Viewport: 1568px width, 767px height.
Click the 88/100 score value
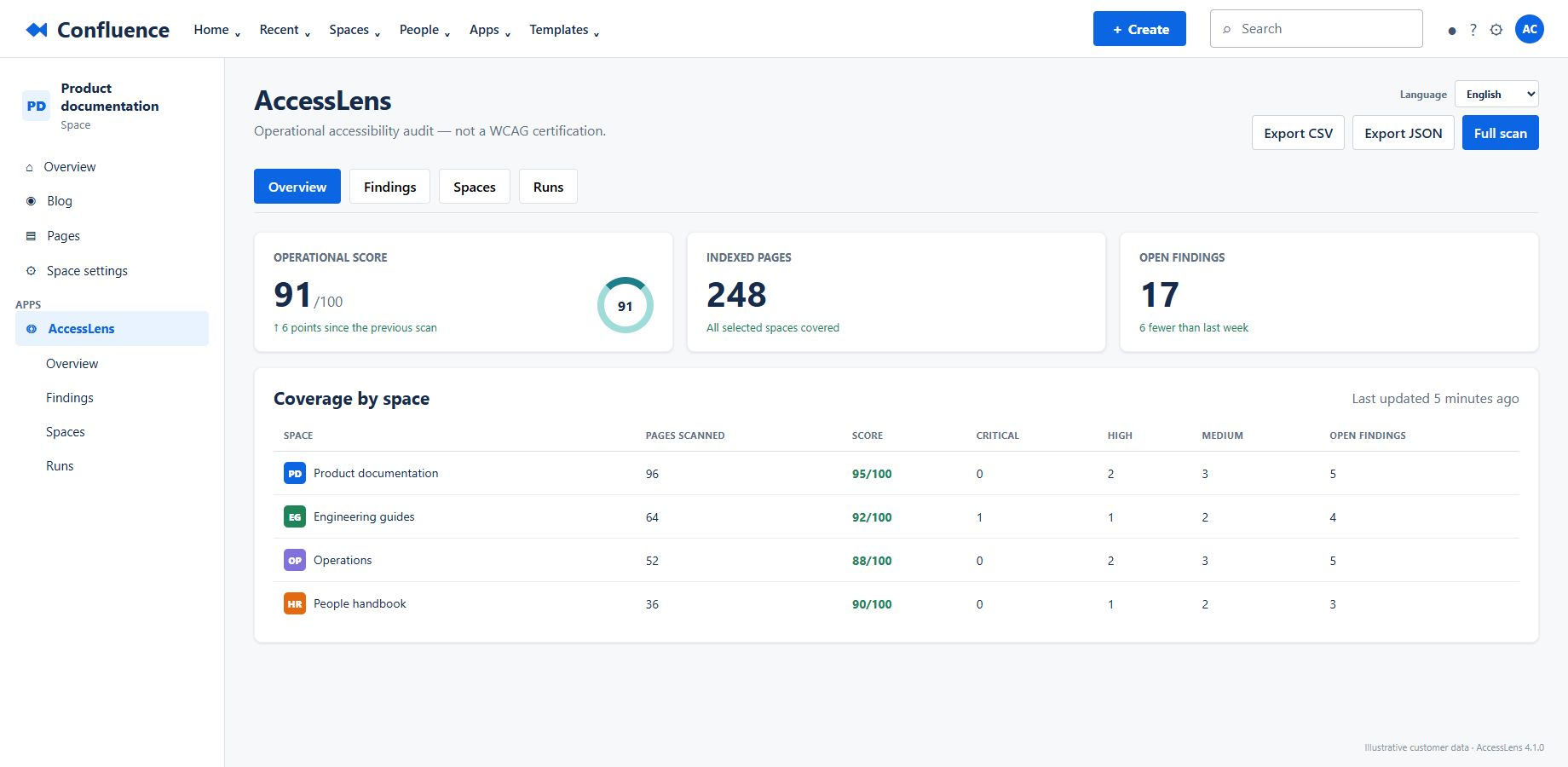coord(872,561)
